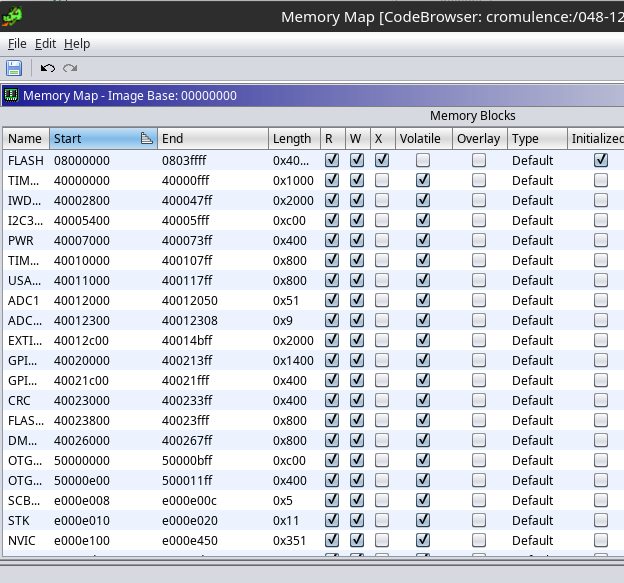Toggle Volatile checkbox for STK block
The width and height of the screenshot is (624, 583).
(423, 520)
